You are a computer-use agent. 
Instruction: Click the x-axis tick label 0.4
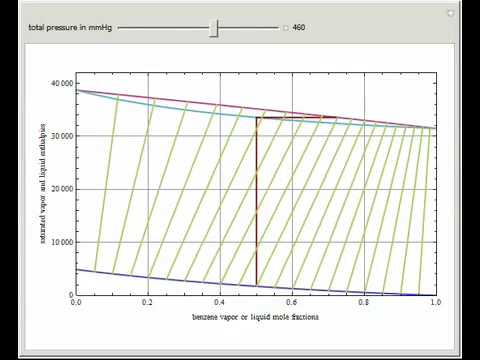[x=220, y=302]
